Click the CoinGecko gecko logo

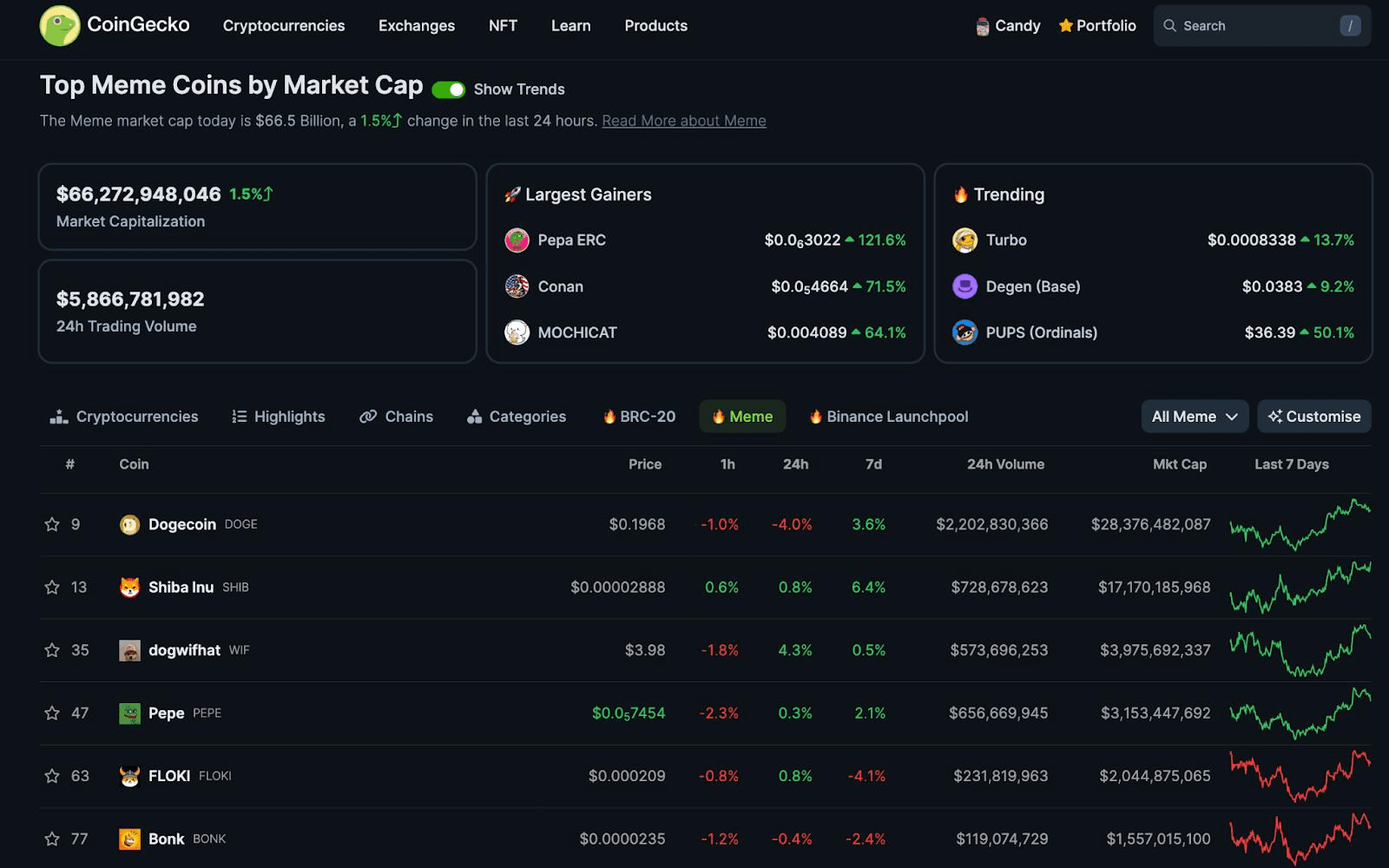coord(60,25)
